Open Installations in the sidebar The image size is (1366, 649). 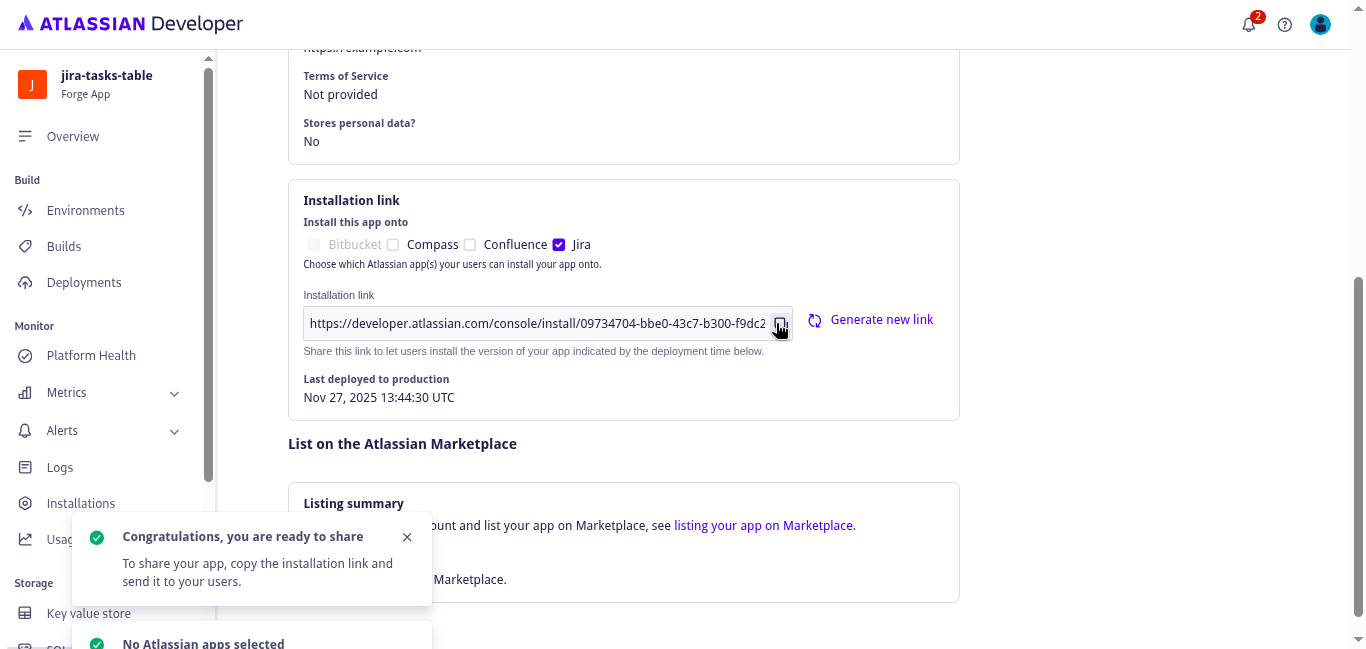click(80, 503)
